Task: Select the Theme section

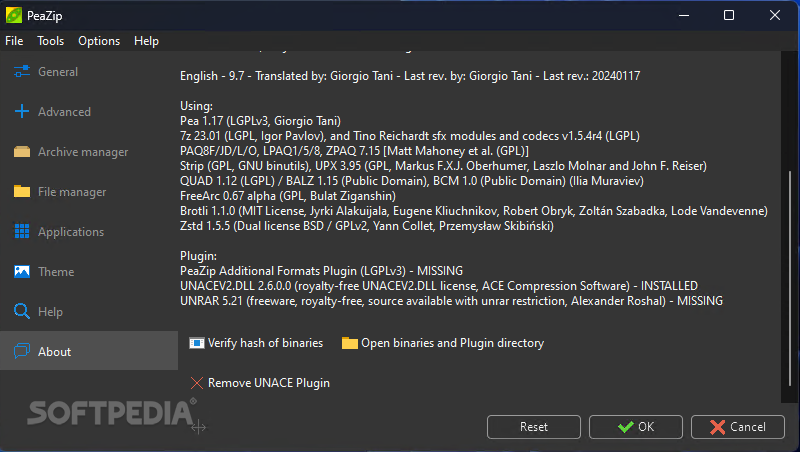Action: pyautogui.click(x=89, y=271)
